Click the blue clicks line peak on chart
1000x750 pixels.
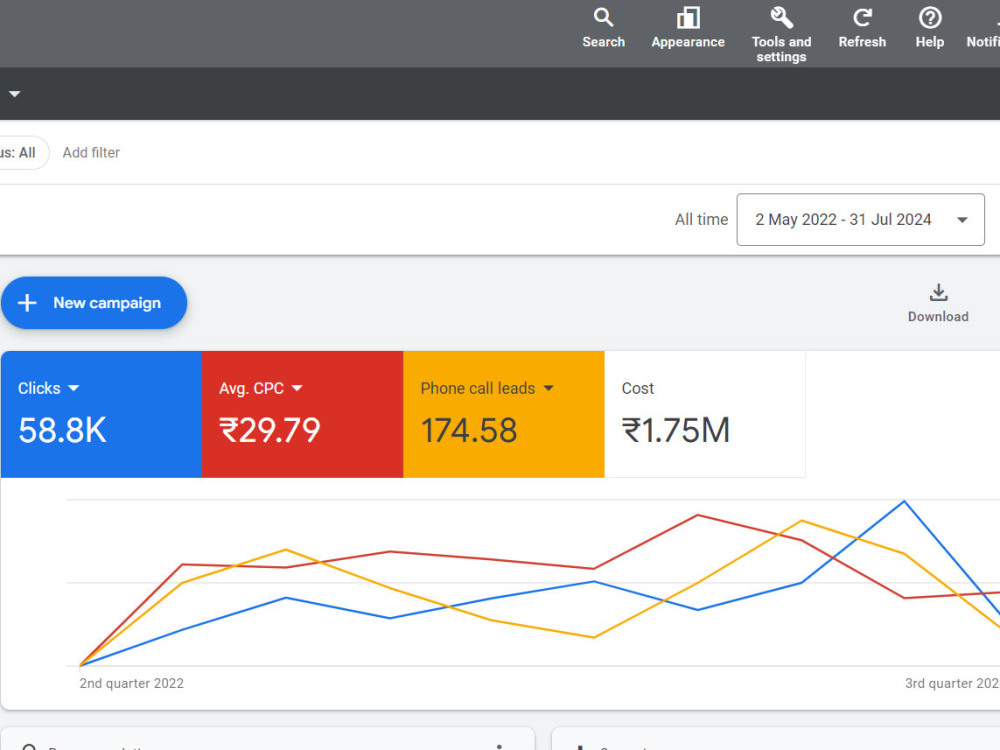coord(904,502)
